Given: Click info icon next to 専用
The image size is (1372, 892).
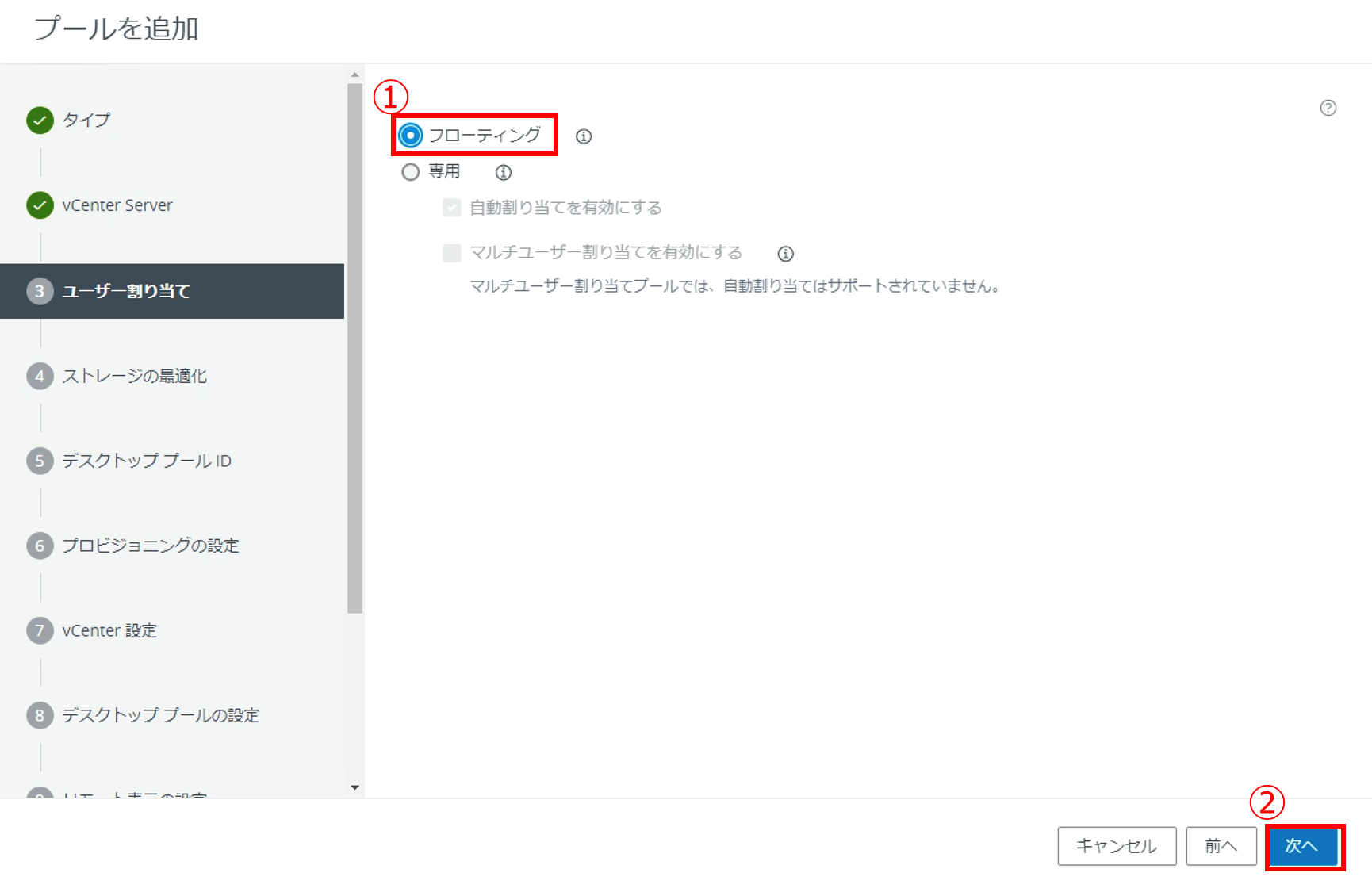Looking at the screenshot, I should pyautogui.click(x=504, y=172).
